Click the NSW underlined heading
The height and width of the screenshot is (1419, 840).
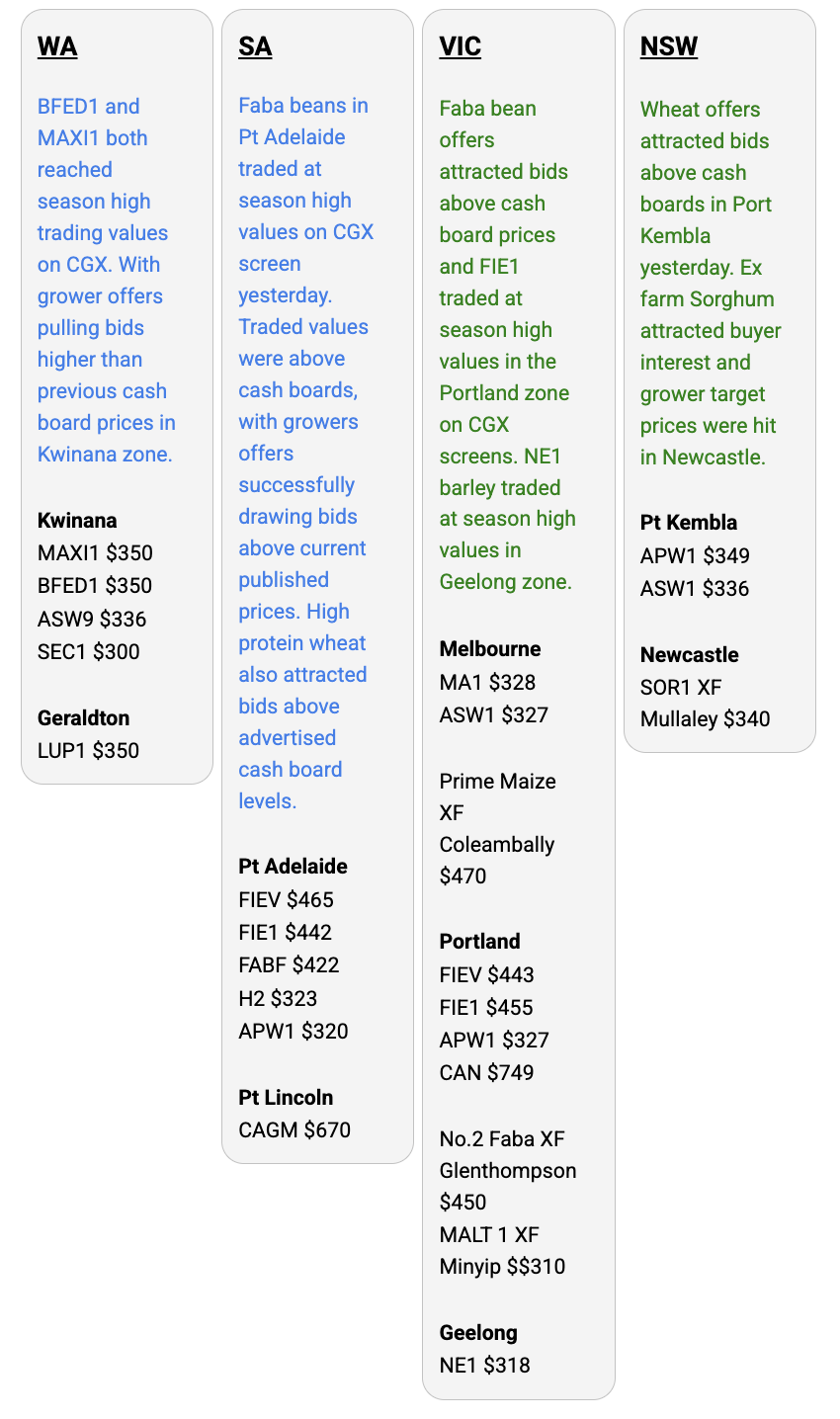click(668, 46)
